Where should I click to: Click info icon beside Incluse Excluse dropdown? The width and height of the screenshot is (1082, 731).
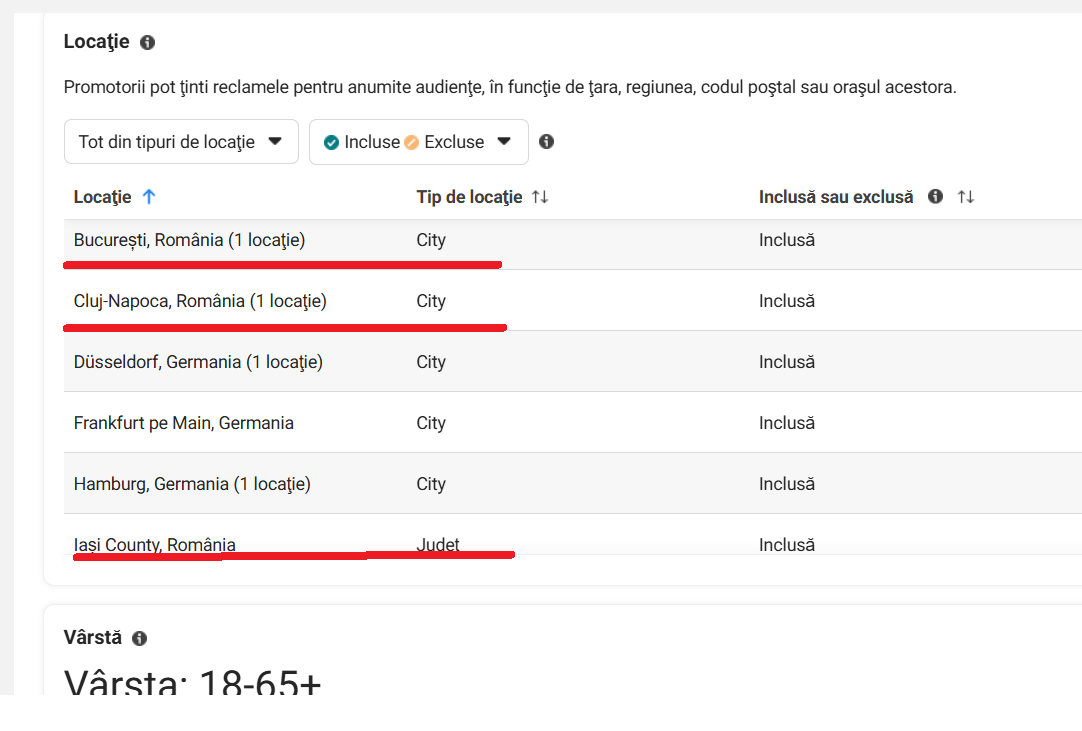point(547,142)
